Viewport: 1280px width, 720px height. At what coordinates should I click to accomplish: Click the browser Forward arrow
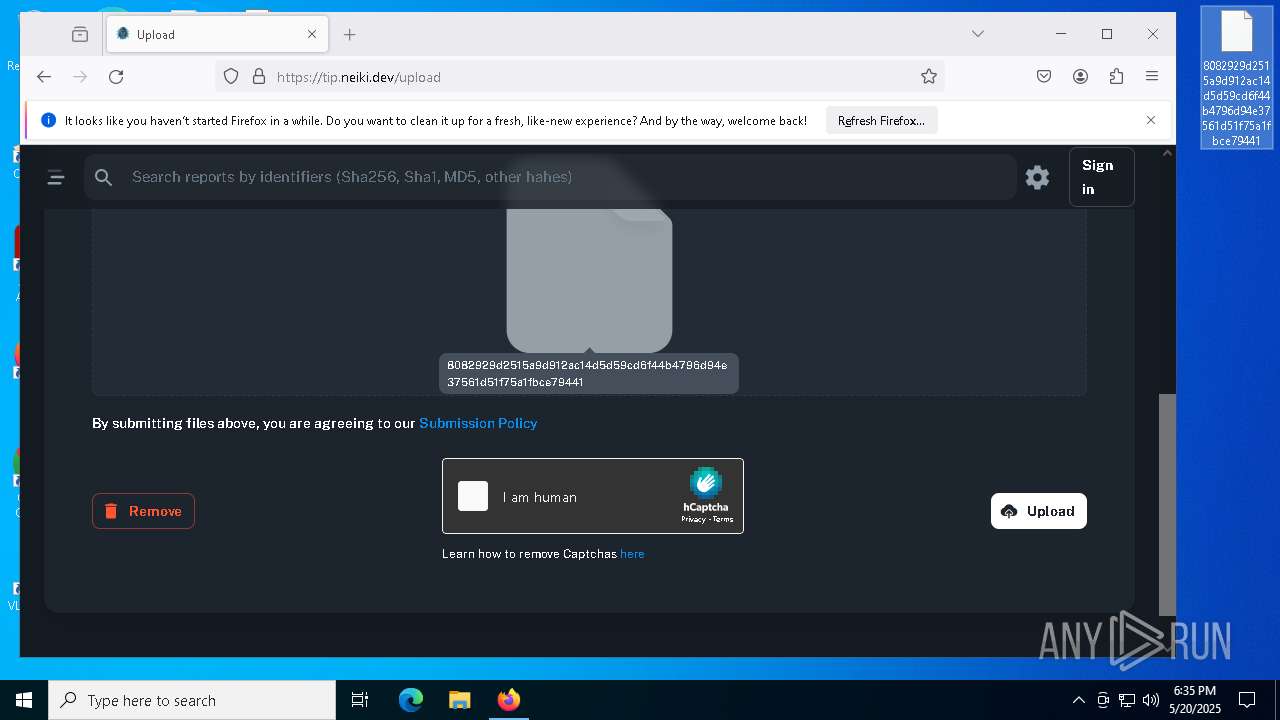80,77
